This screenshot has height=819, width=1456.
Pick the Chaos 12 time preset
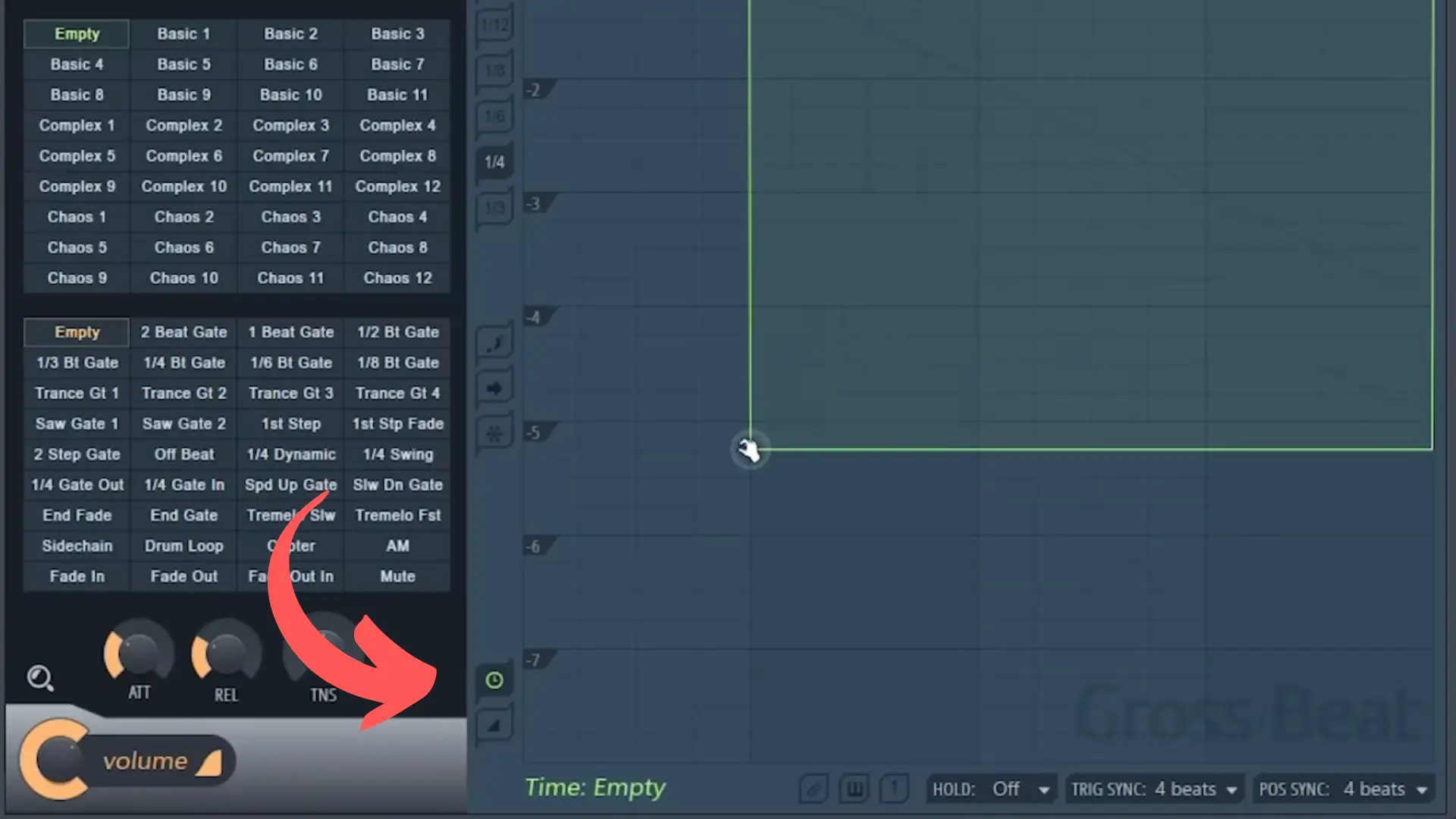pos(397,278)
